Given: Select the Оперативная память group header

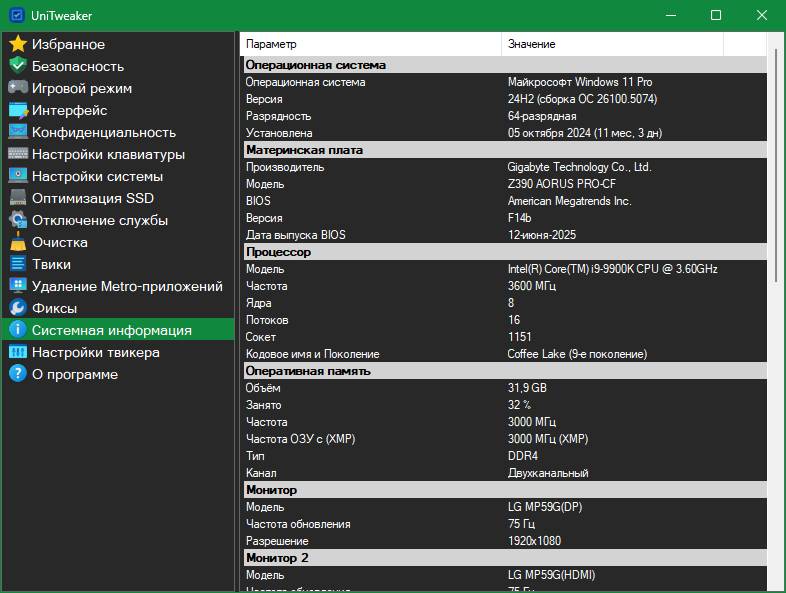Looking at the screenshot, I should pos(503,371).
